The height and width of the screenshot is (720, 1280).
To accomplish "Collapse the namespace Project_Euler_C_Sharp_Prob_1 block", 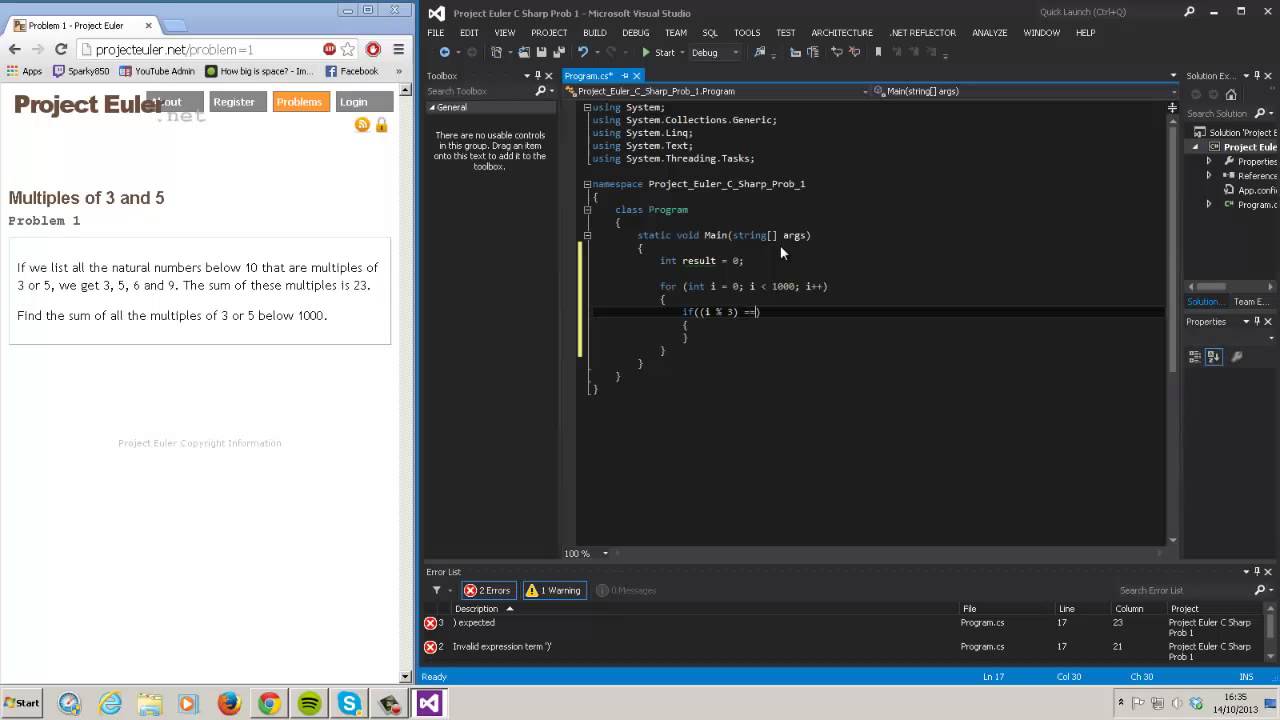I will tap(587, 184).
